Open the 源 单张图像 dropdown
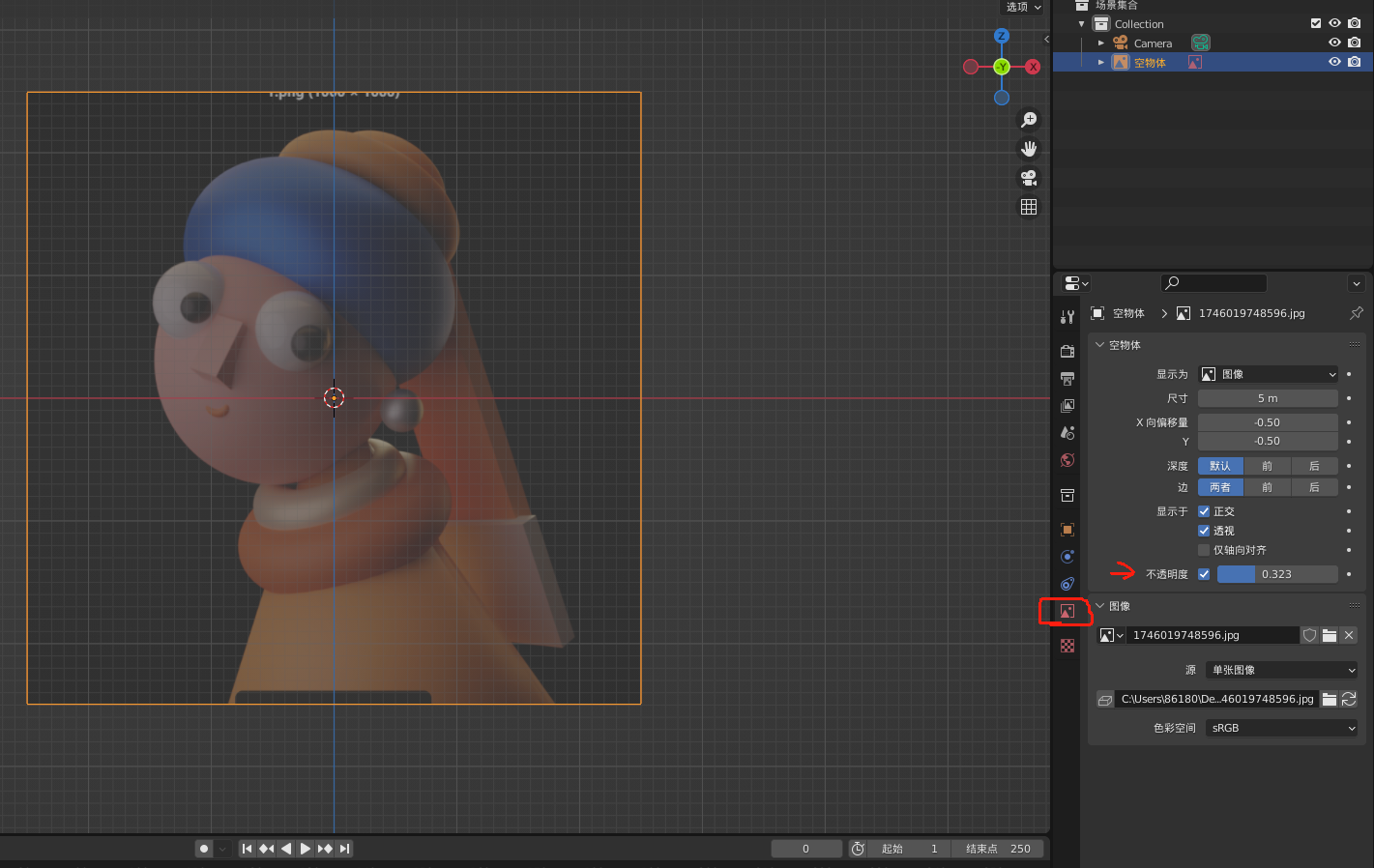 pos(1281,670)
